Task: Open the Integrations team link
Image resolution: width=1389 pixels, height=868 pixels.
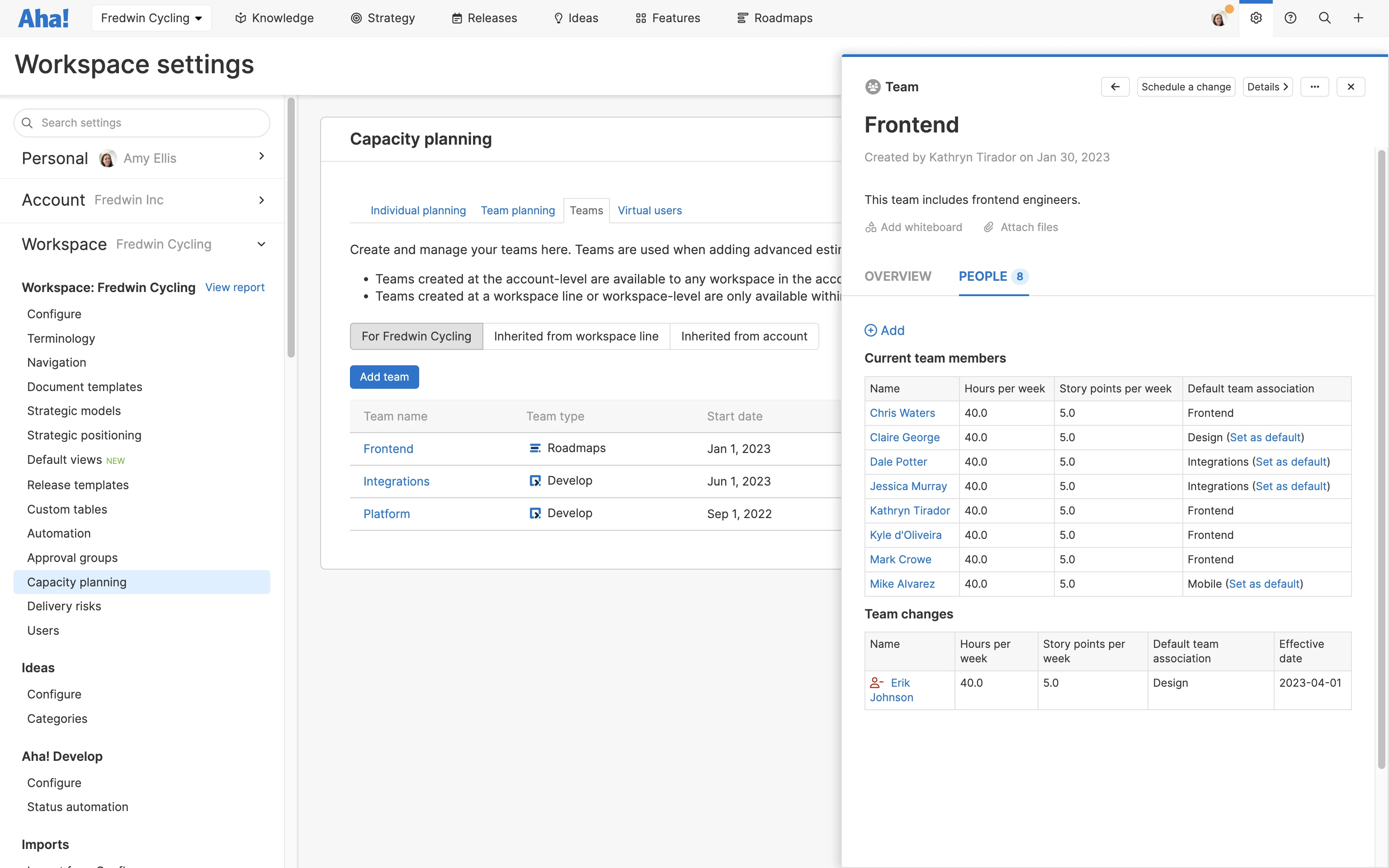Action: pyautogui.click(x=396, y=481)
